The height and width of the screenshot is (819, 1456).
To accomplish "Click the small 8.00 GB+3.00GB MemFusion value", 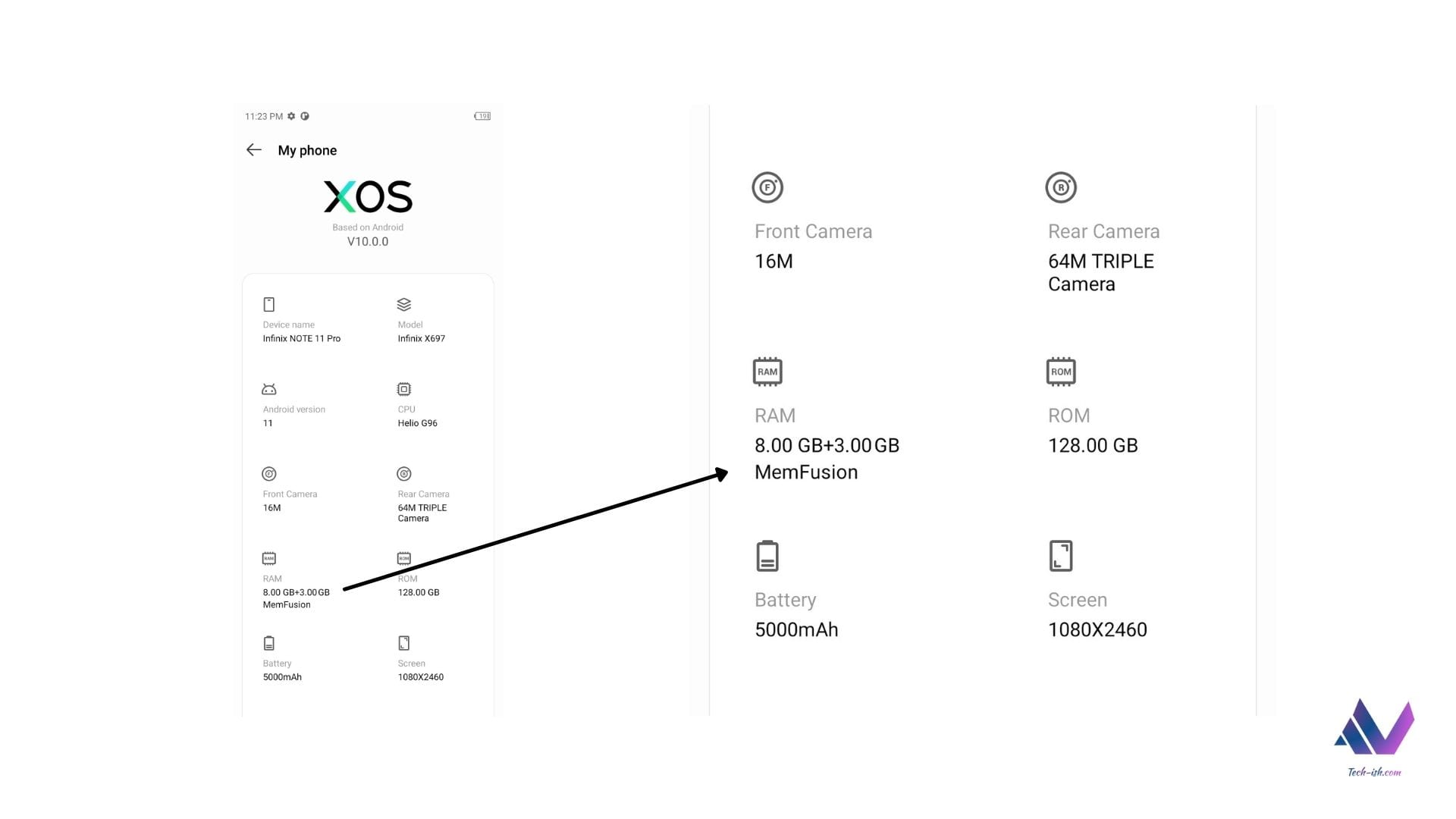I will coord(297,598).
